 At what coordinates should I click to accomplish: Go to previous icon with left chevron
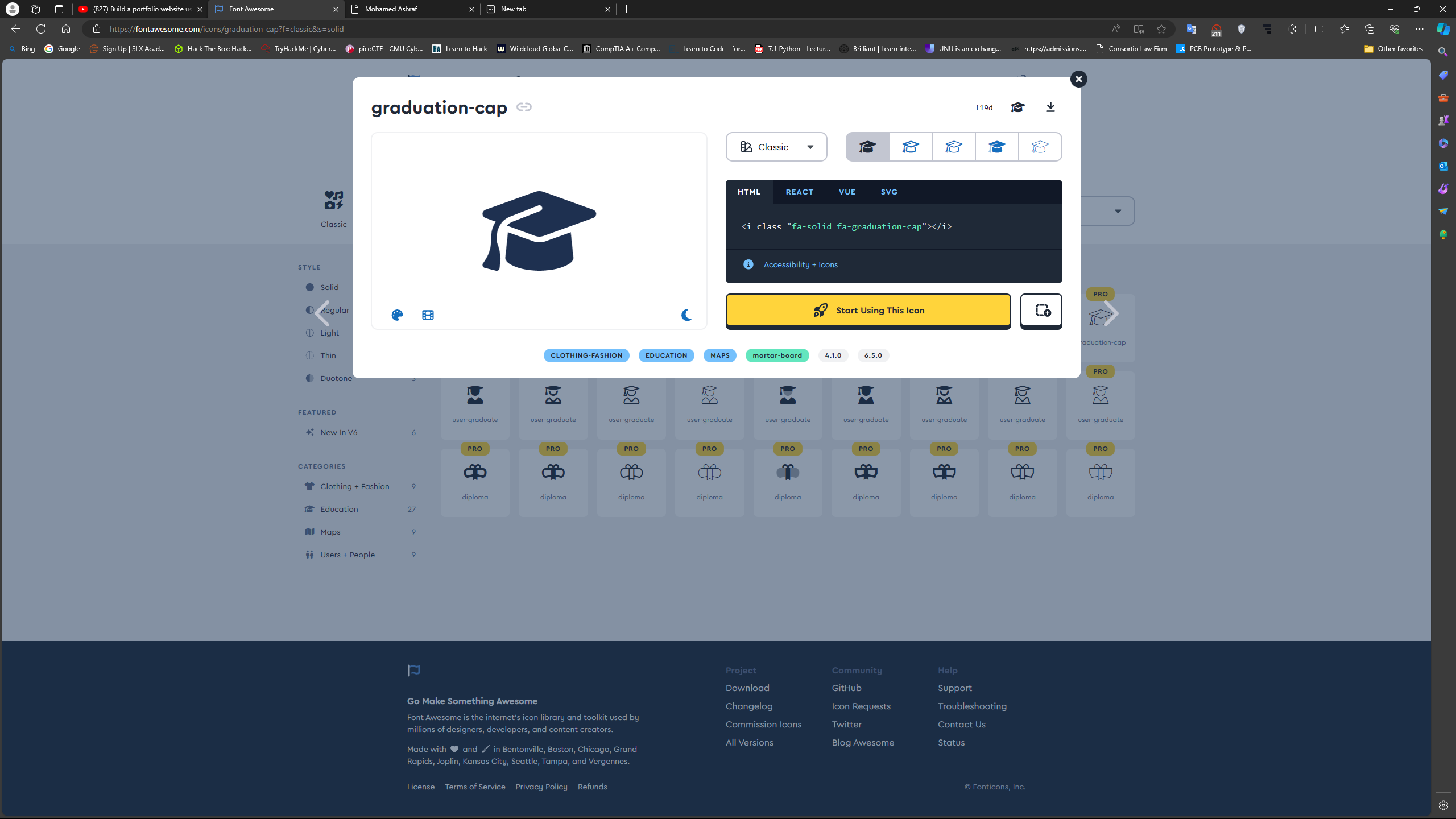click(x=322, y=313)
